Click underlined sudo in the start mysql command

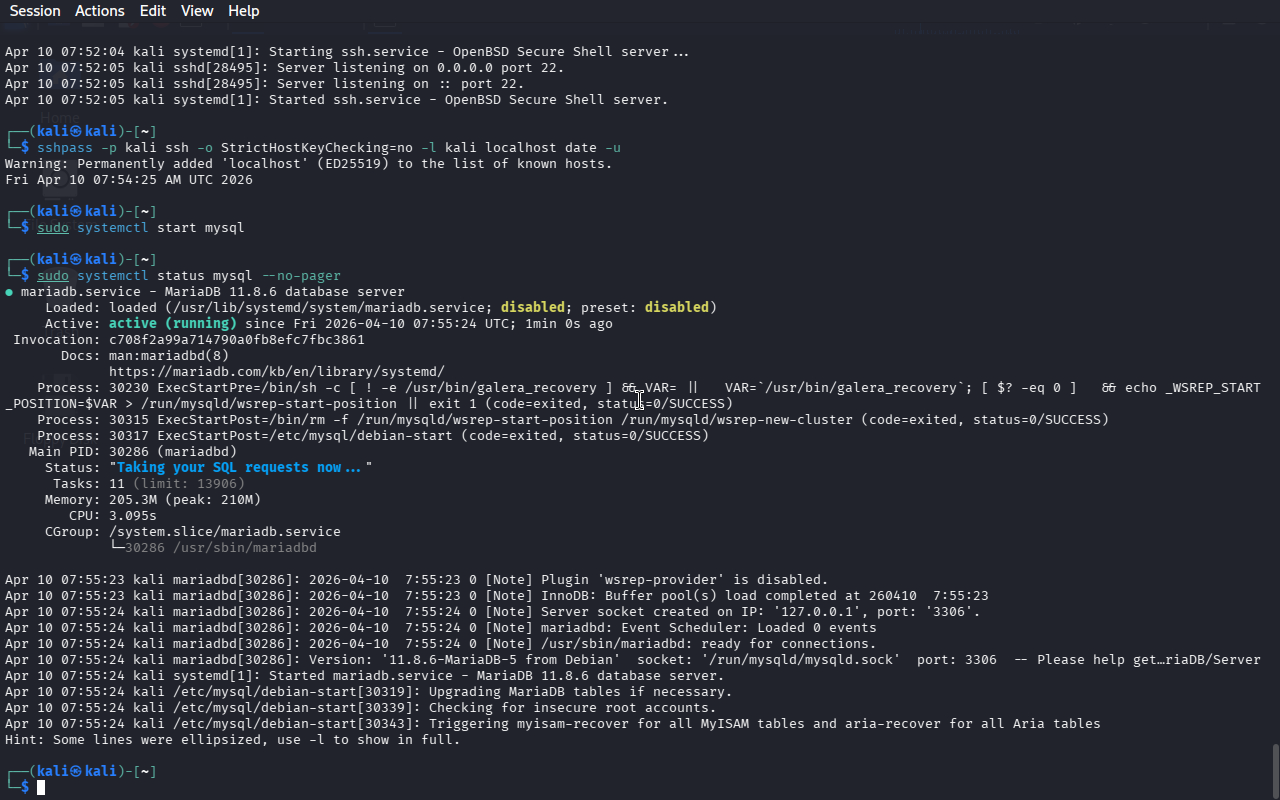pyautogui.click(x=53, y=228)
